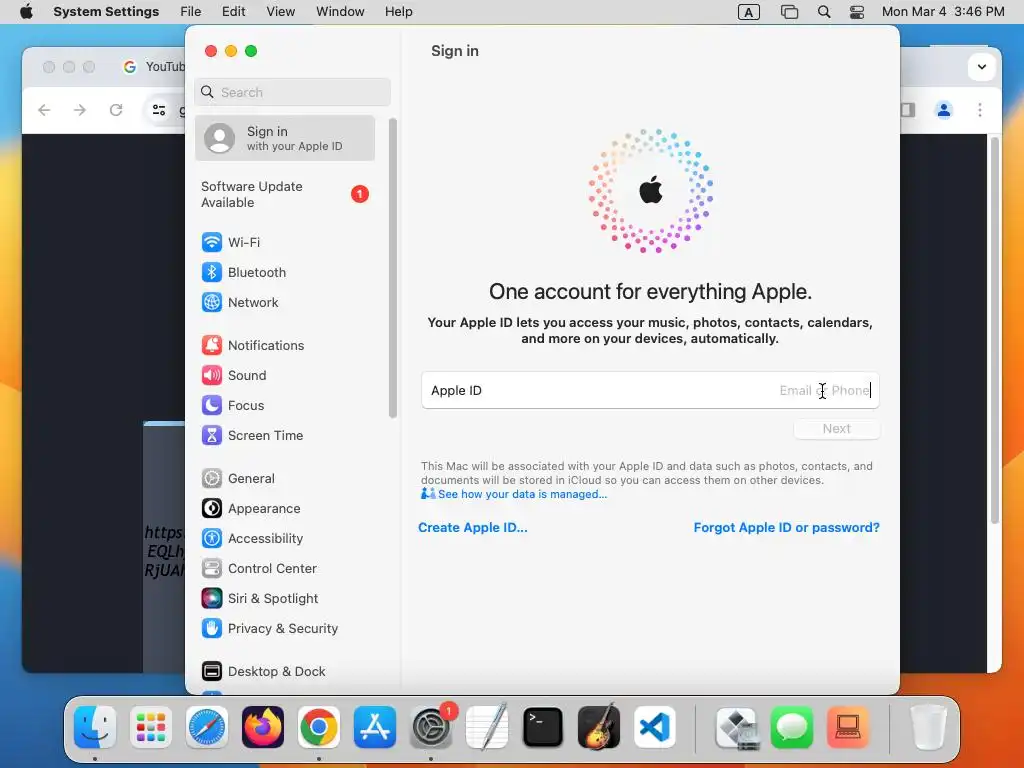Click the input source menu bar icon
This screenshot has width=1024, height=768.
point(748,12)
